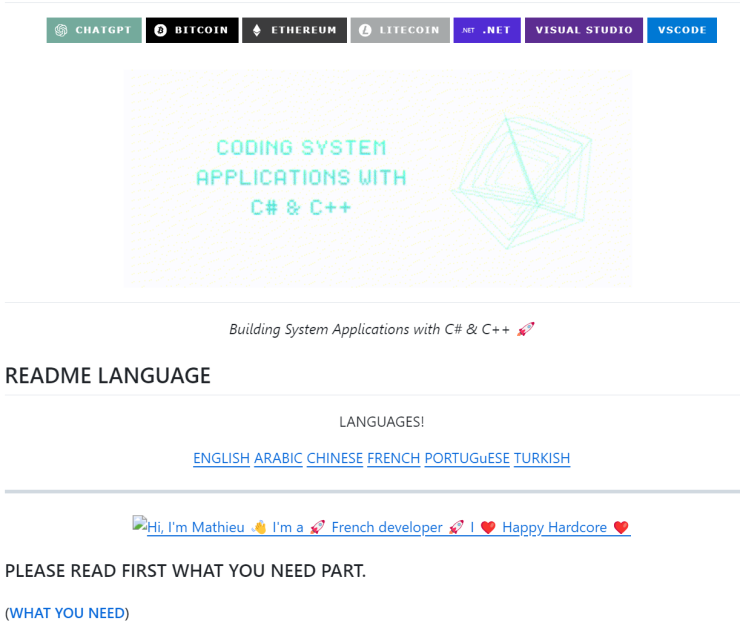Click the PLEASE READ FIRST heading

(x=185, y=571)
